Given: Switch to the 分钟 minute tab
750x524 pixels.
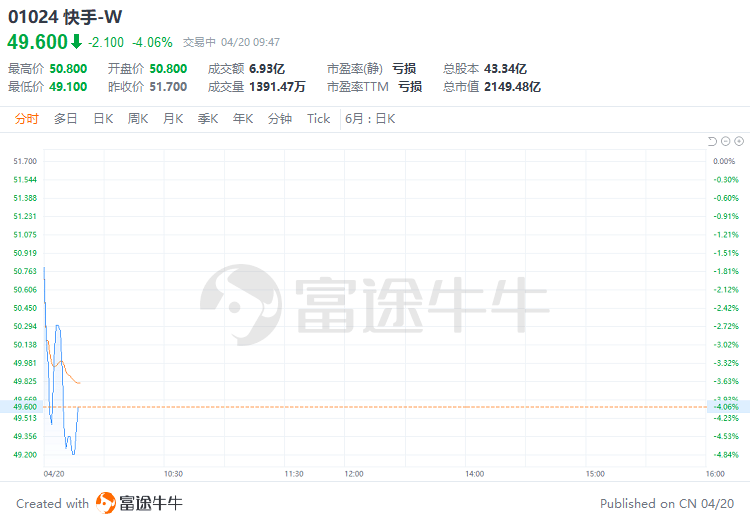Looking at the screenshot, I should [280, 119].
